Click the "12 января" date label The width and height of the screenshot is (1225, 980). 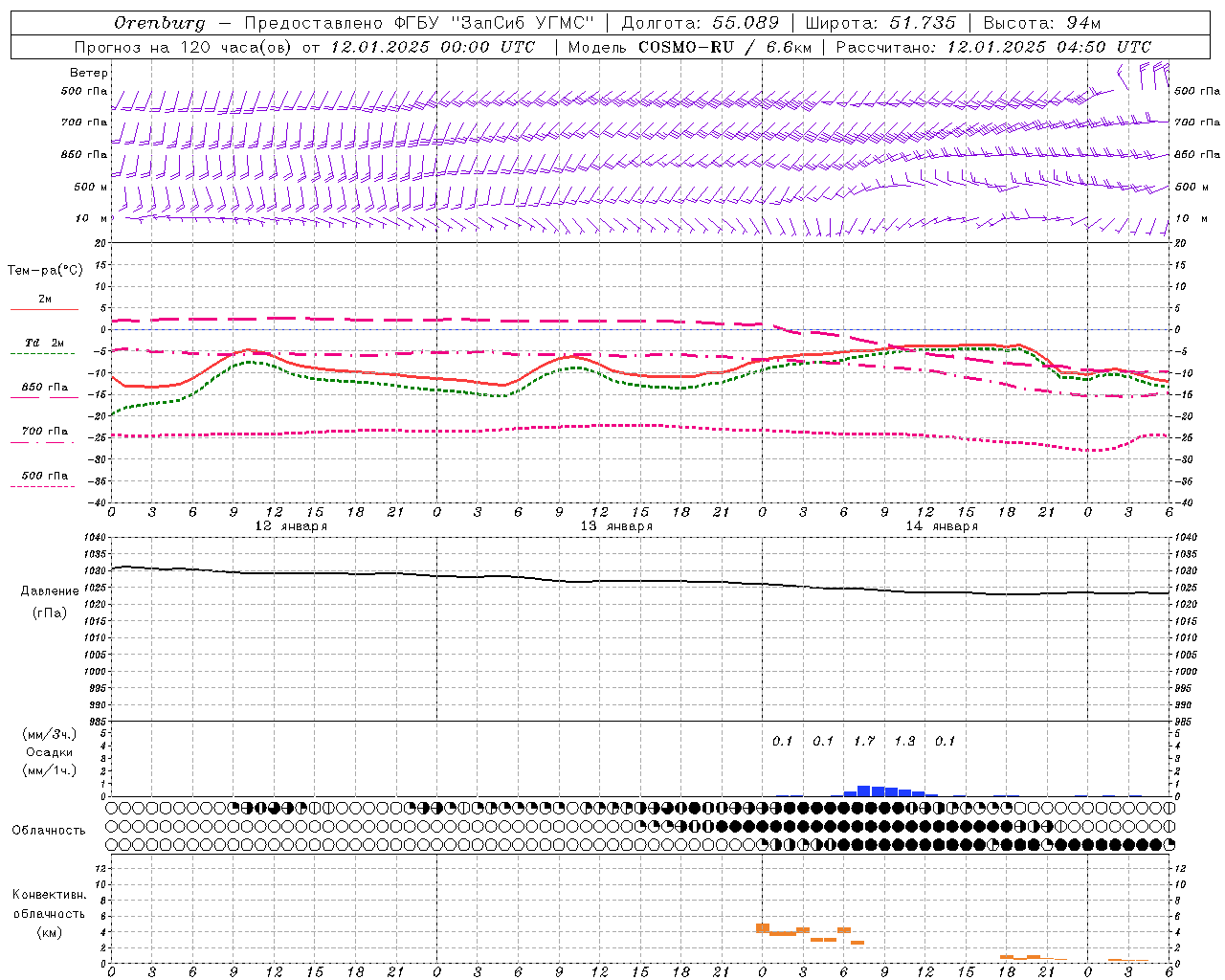tap(291, 526)
